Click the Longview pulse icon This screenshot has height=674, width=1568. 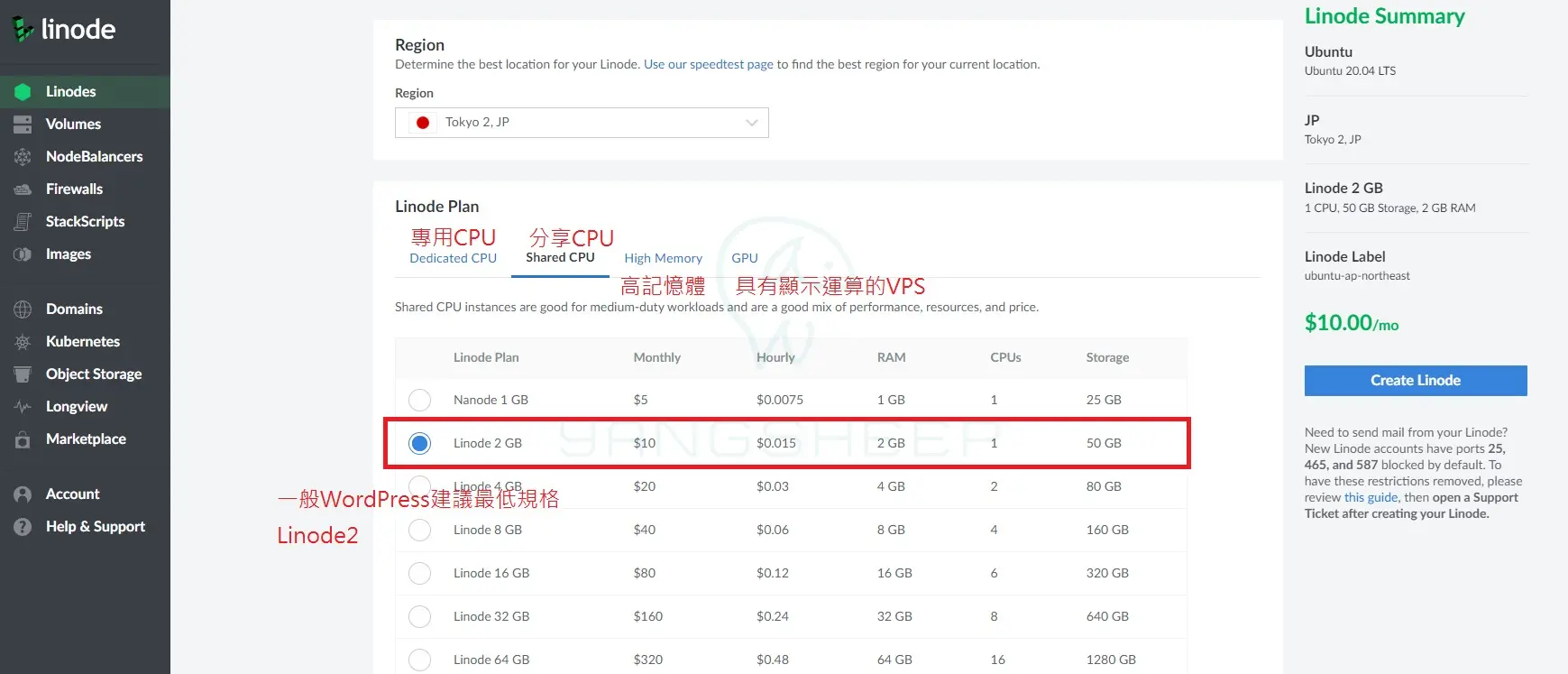point(23,407)
